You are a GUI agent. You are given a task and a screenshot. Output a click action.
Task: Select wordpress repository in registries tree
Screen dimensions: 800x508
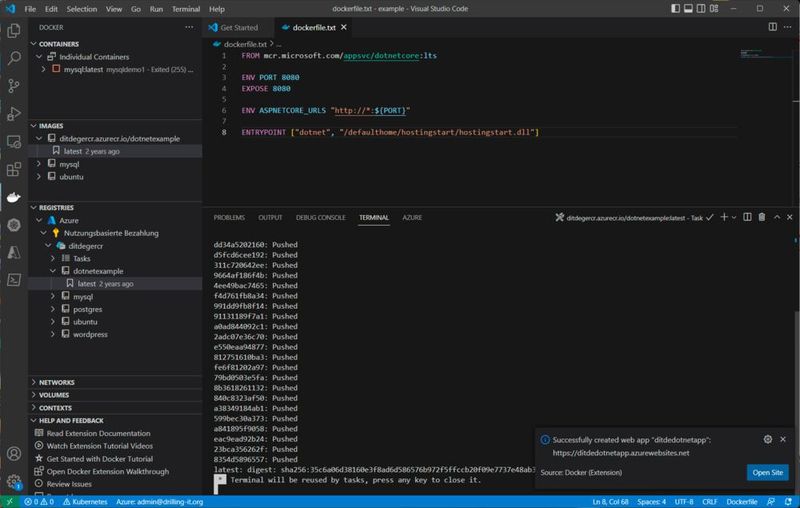pos(90,335)
